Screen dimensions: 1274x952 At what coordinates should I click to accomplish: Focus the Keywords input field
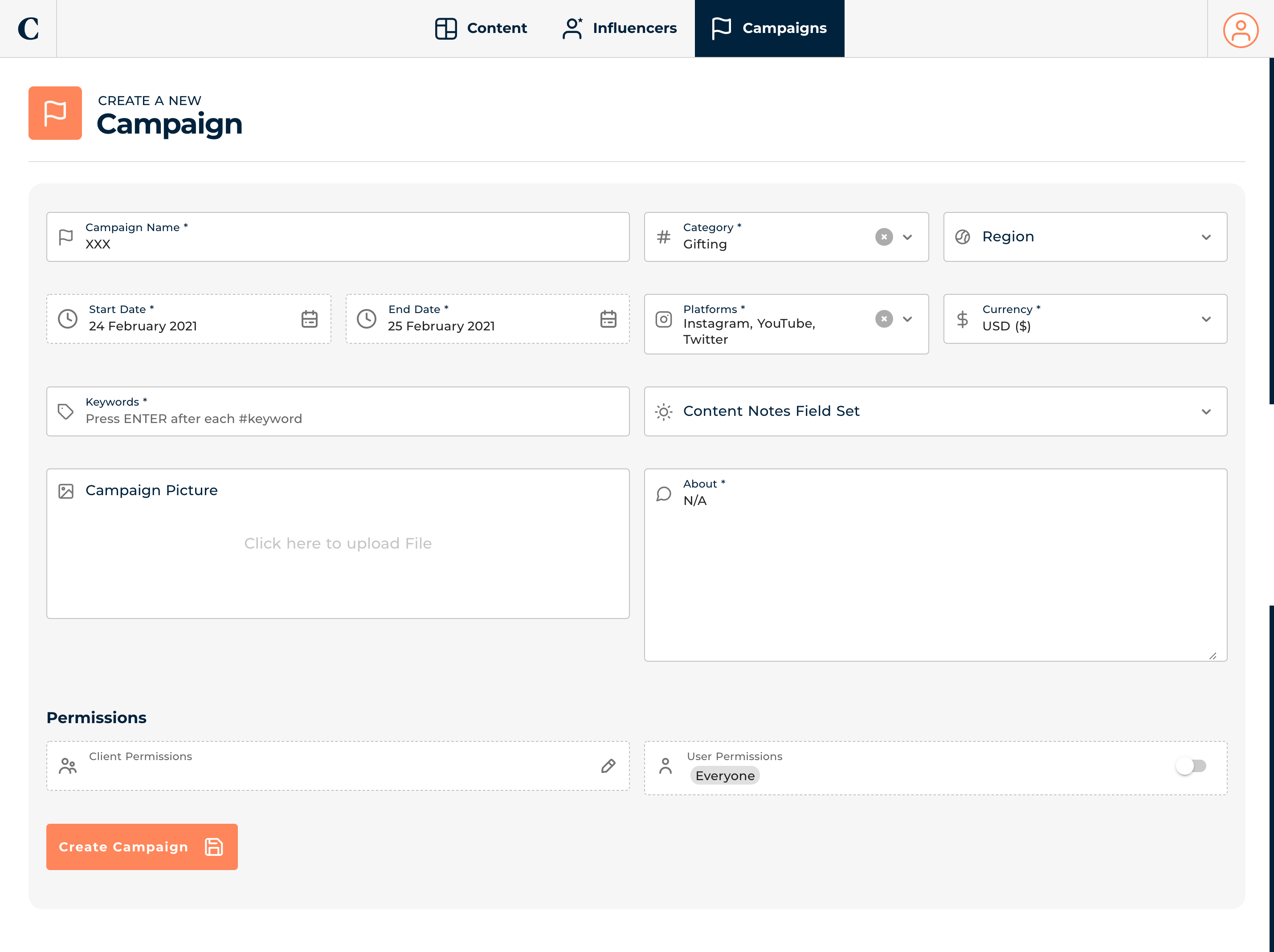click(346, 419)
